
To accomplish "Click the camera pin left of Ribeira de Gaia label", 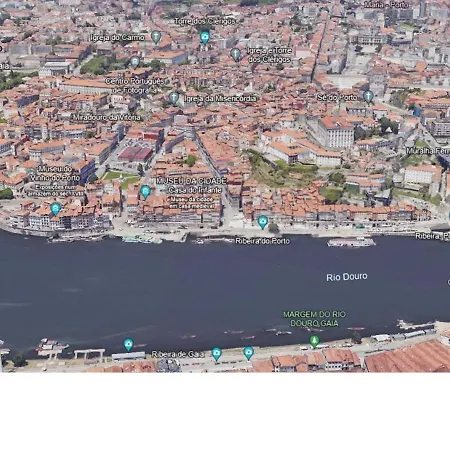I will (x=129, y=344).
